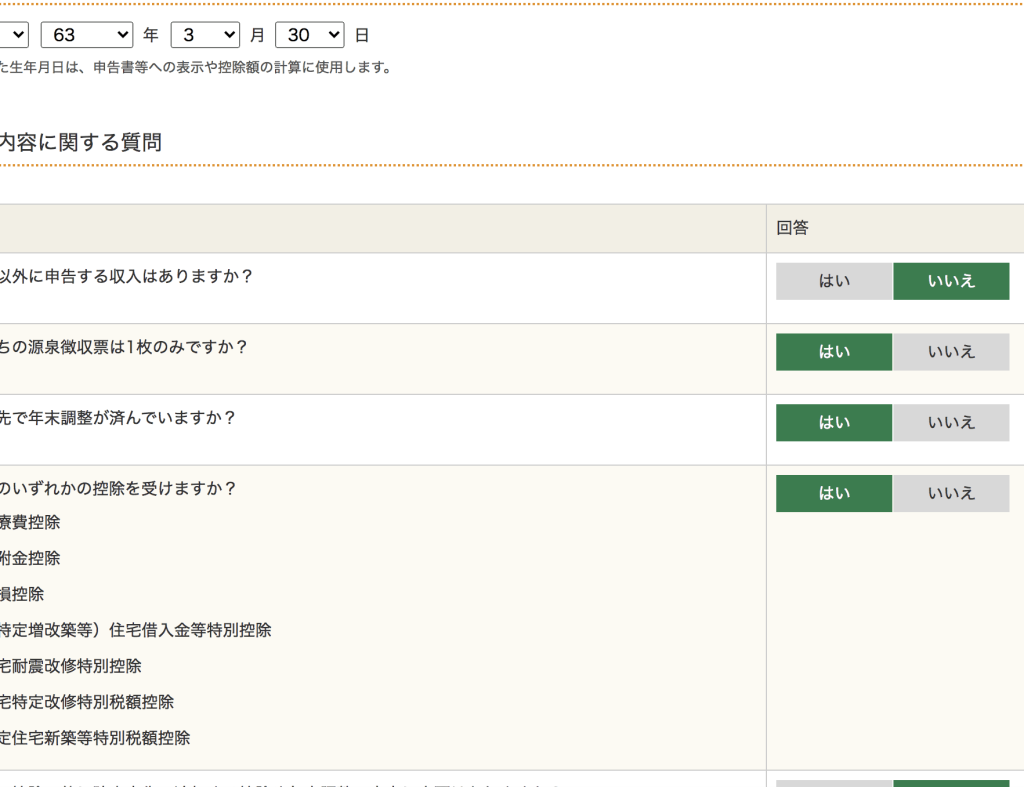Click the 住宅耐震改修特別控除 list item
This screenshot has width=1024, height=787.
point(71,666)
